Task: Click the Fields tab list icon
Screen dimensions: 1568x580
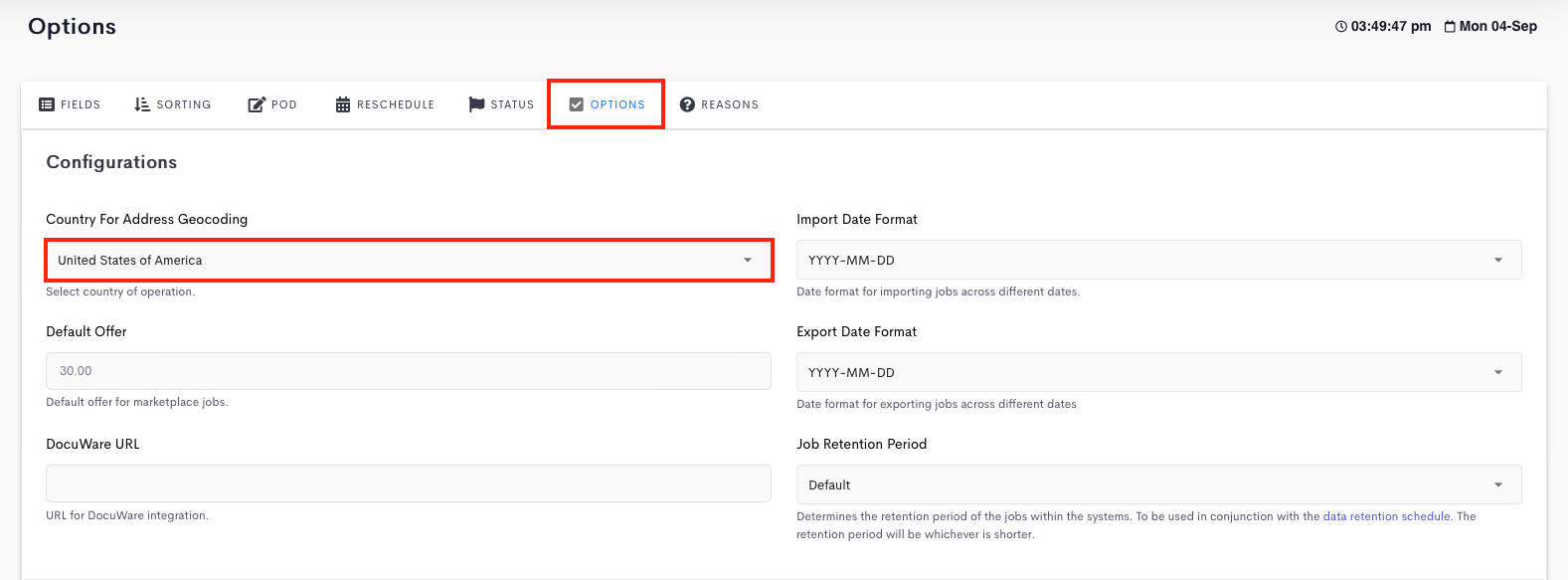Action: [47, 104]
